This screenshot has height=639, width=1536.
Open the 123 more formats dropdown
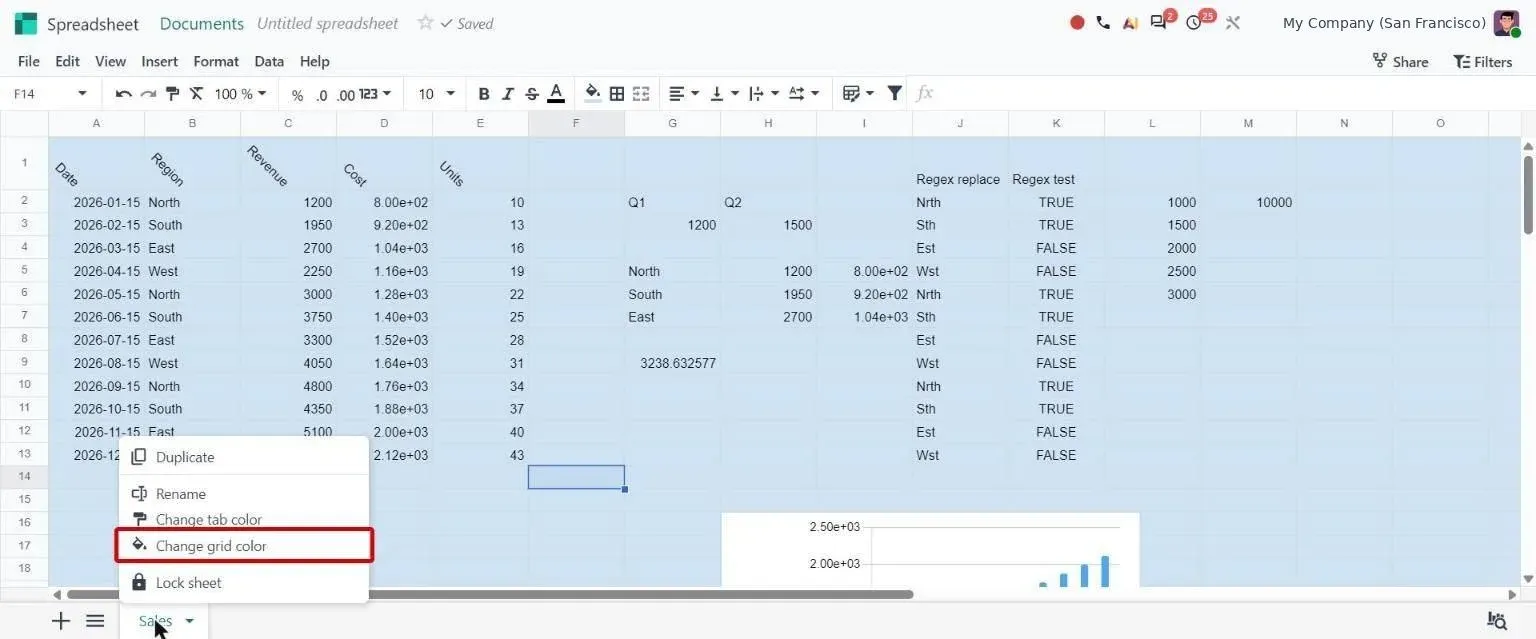point(375,94)
